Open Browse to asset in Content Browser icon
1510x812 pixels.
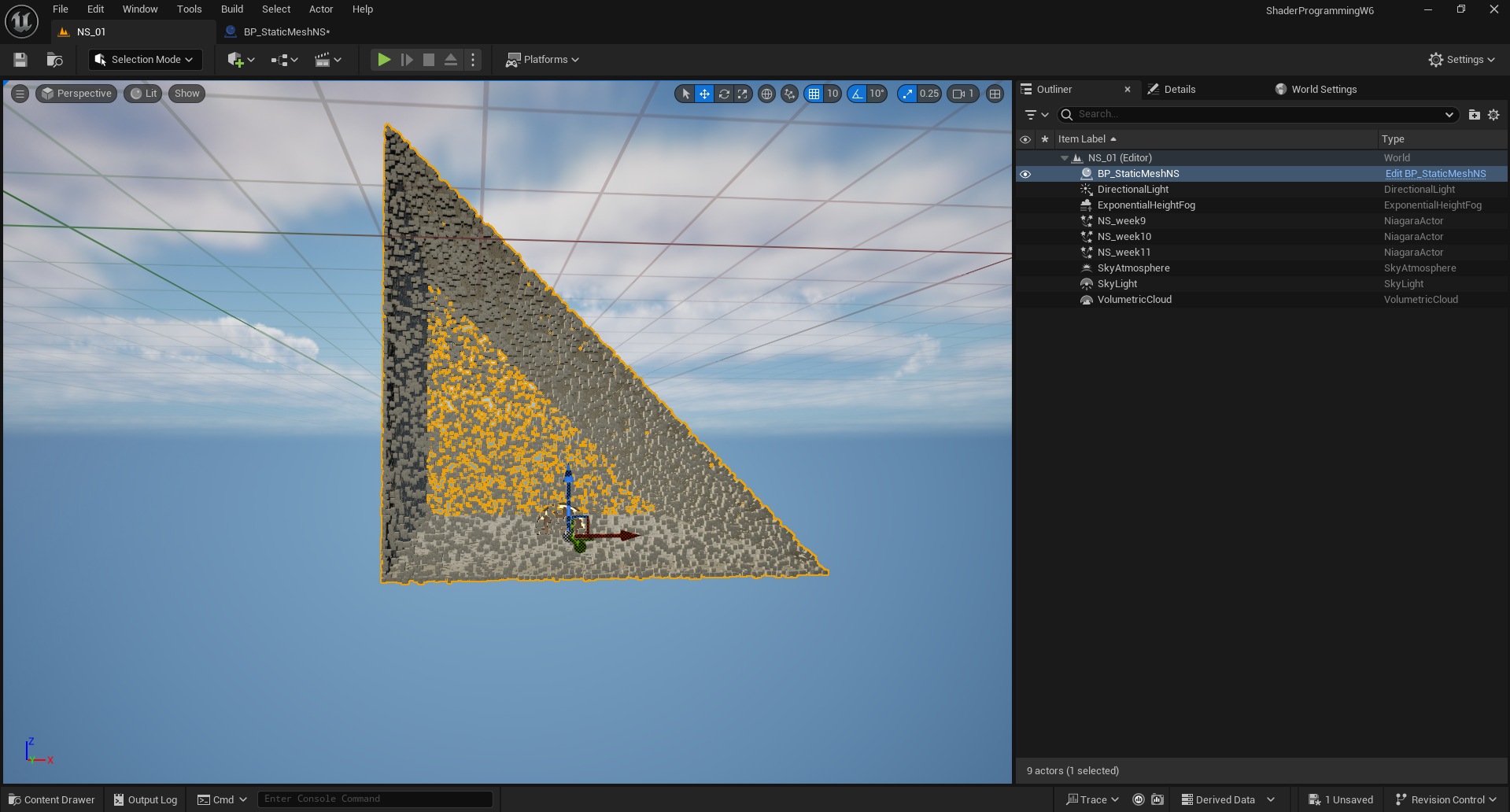point(54,60)
